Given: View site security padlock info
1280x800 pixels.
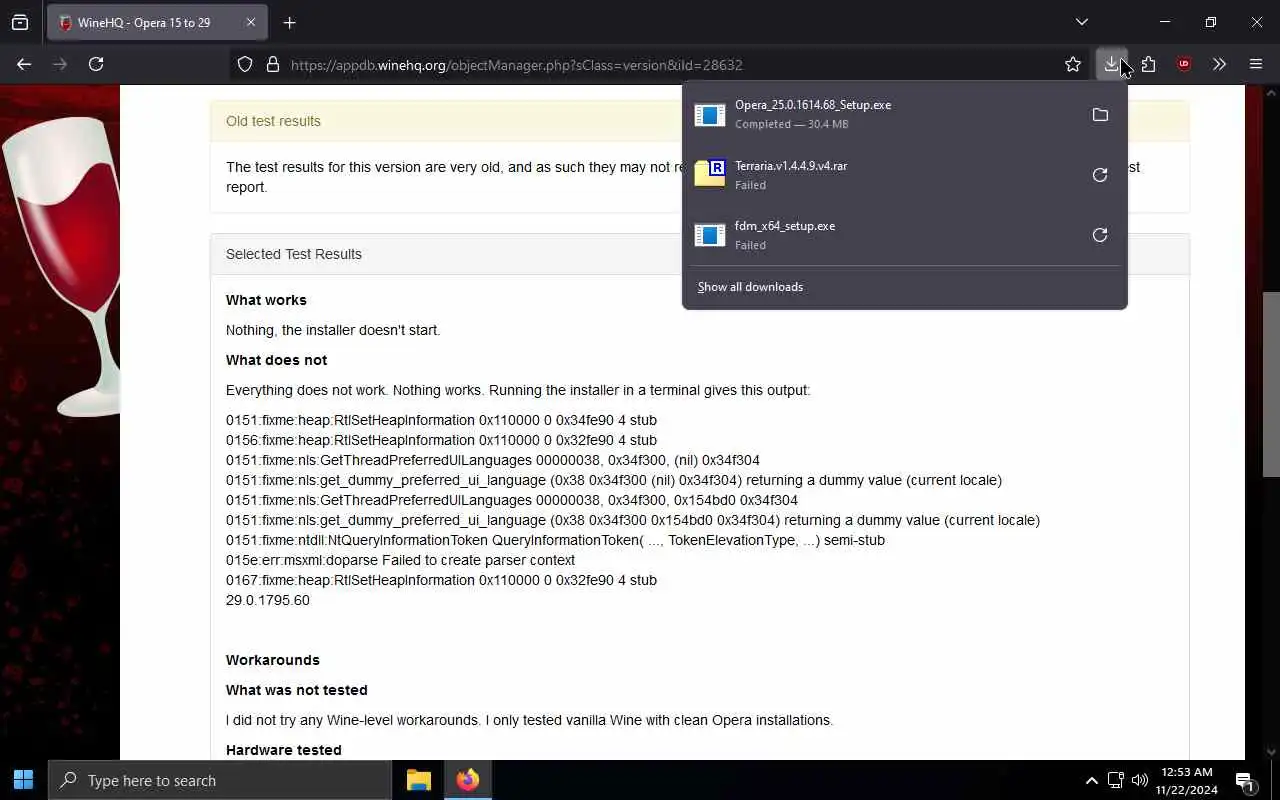Looking at the screenshot, I should click(272, 64).
